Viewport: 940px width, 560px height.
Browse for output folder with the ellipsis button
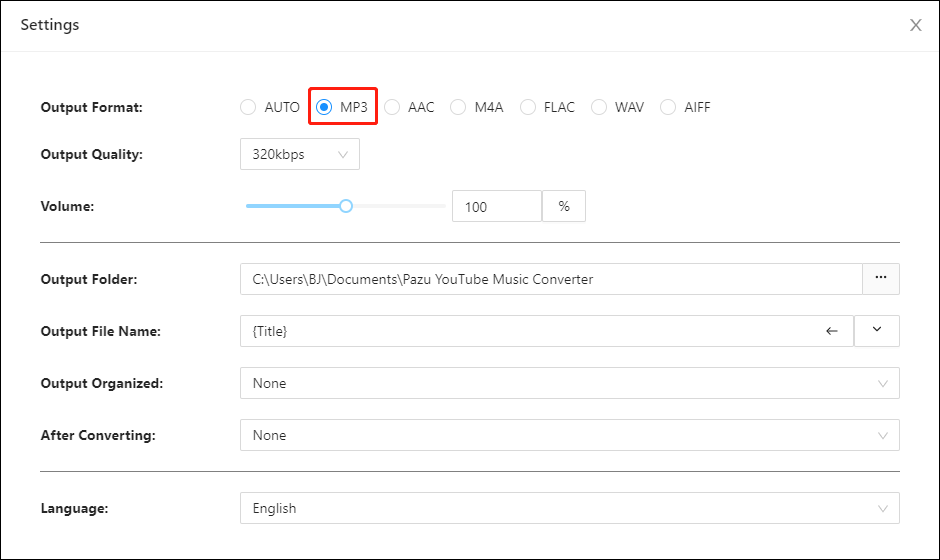[881, 279]
